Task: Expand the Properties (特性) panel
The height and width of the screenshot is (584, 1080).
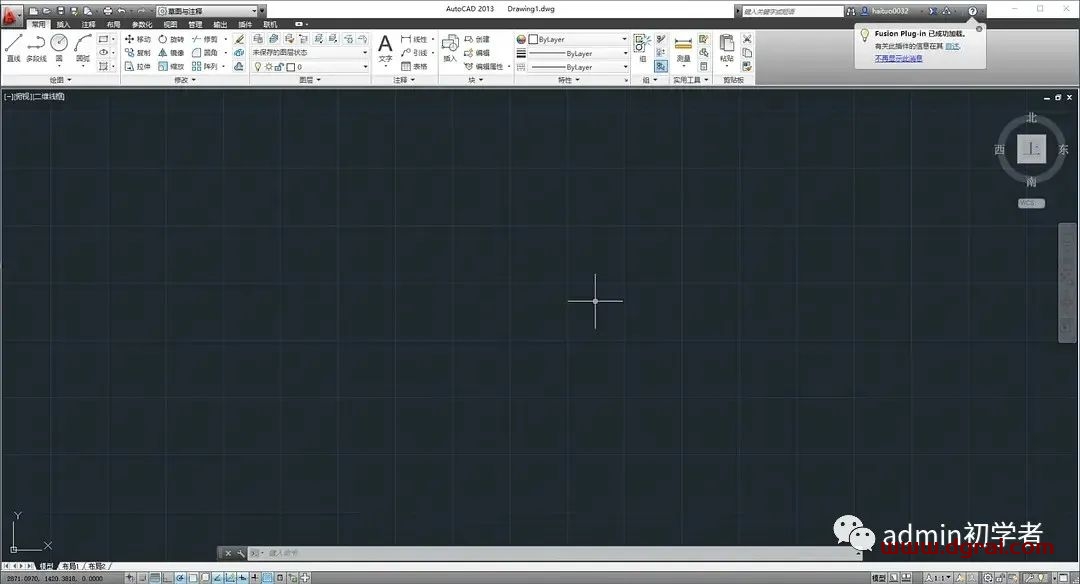Action: (x=568, y=80)
